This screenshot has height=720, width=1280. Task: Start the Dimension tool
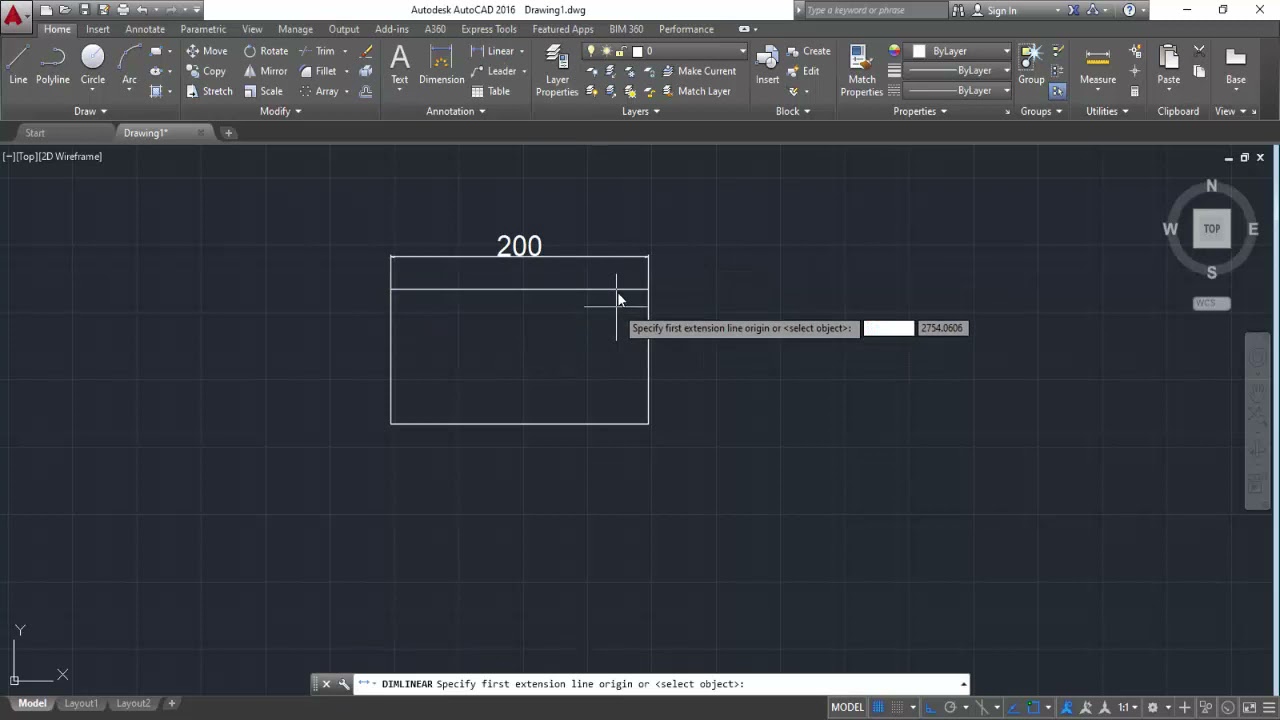[x=441, y=64]
